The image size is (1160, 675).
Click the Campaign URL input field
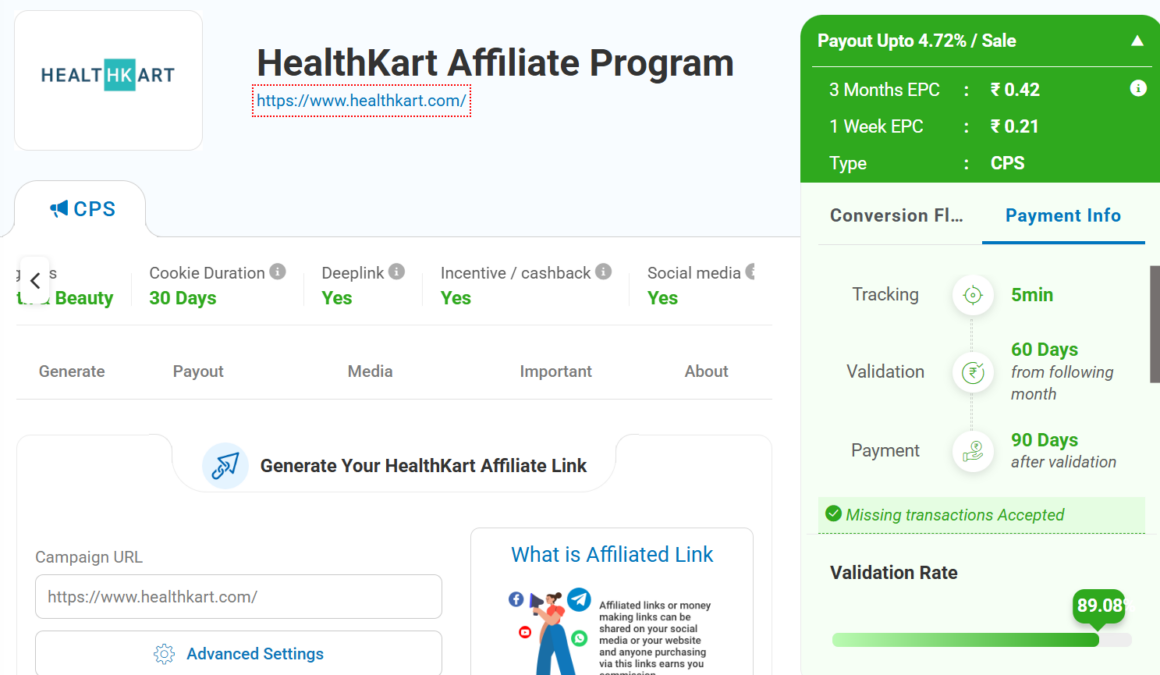click(x=238, y=597)
